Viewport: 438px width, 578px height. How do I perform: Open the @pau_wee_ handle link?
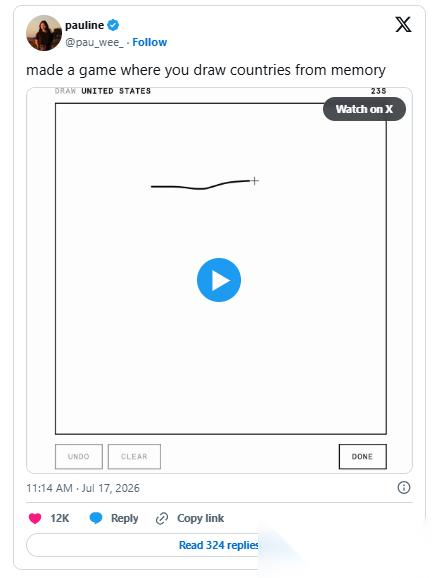click(x=94, y=42)
